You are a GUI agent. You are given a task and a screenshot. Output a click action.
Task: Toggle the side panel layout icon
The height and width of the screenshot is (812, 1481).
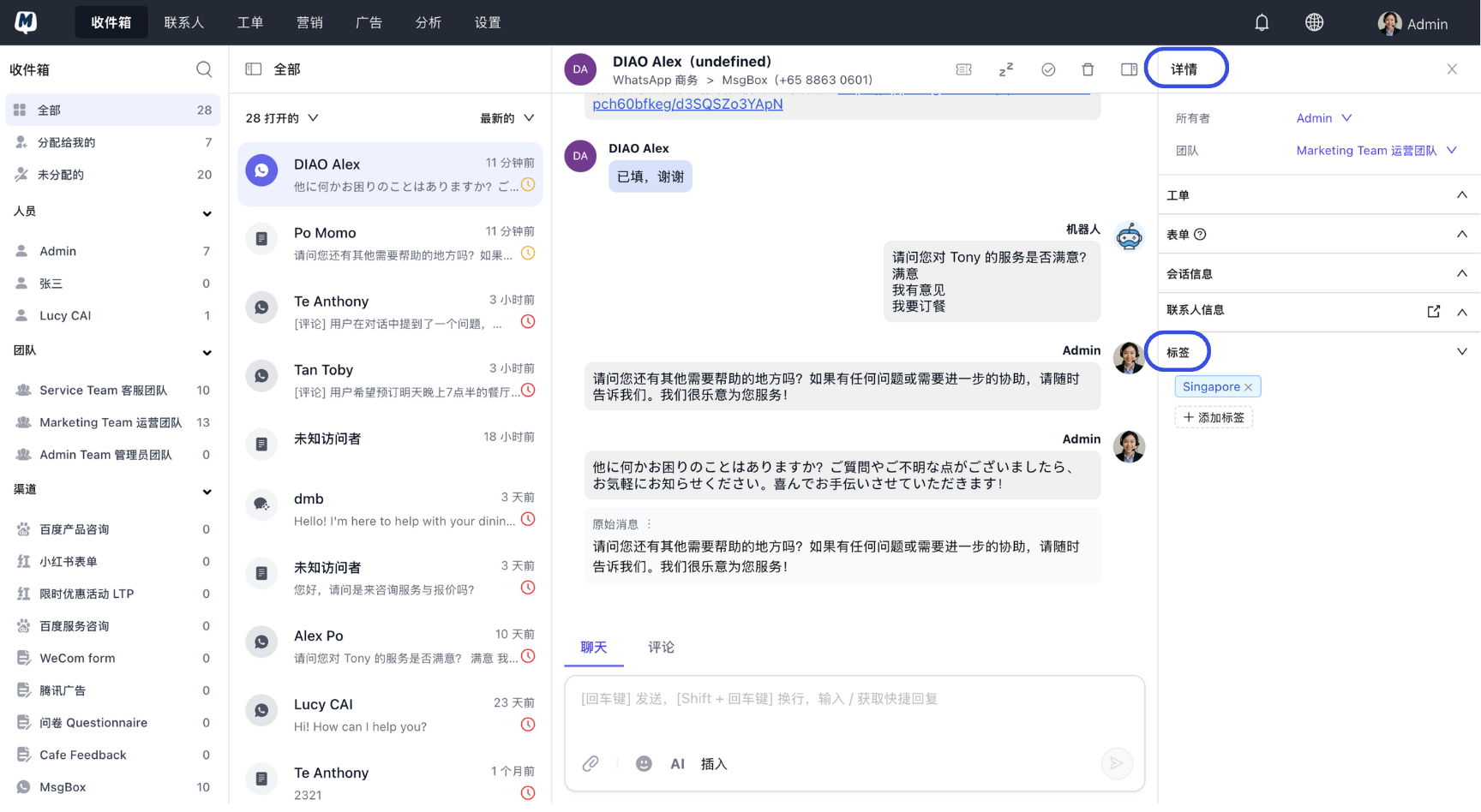pyautogui.click(x=1129, y=69)
